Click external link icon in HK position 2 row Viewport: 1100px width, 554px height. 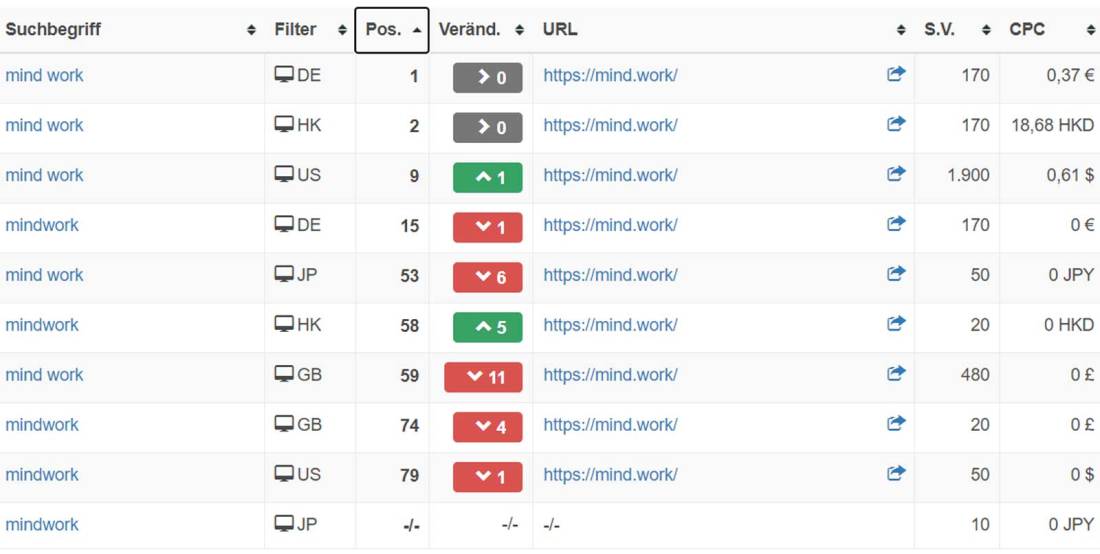pyautogui.click(x=896, y=124)
